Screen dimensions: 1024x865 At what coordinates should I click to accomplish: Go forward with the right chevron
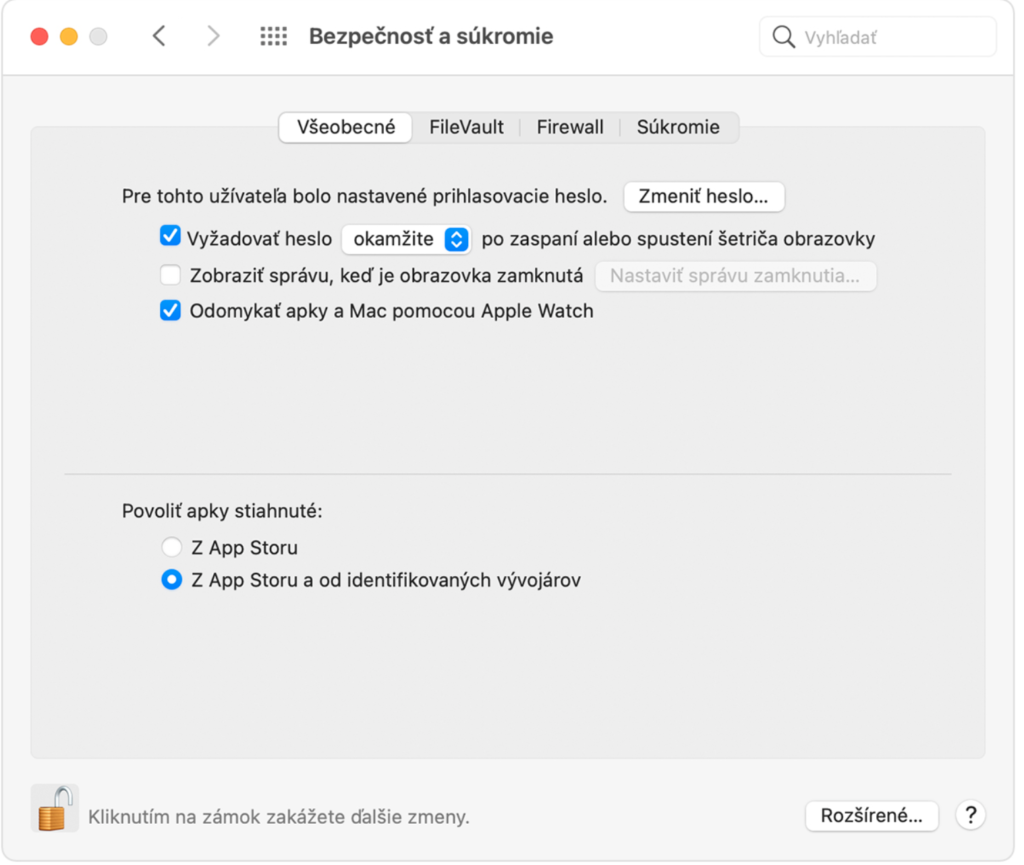pos(214,36)
